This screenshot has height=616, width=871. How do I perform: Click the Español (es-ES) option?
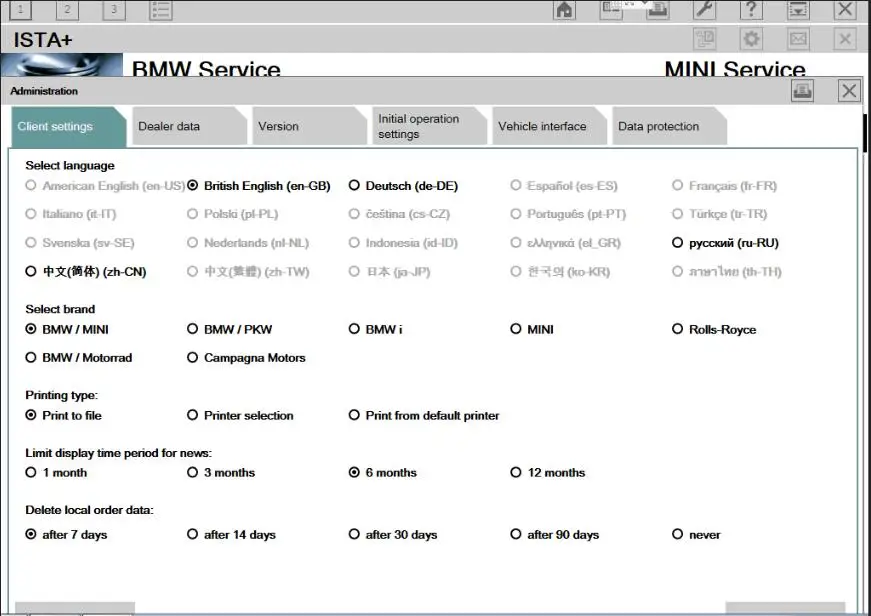(564, 186)
